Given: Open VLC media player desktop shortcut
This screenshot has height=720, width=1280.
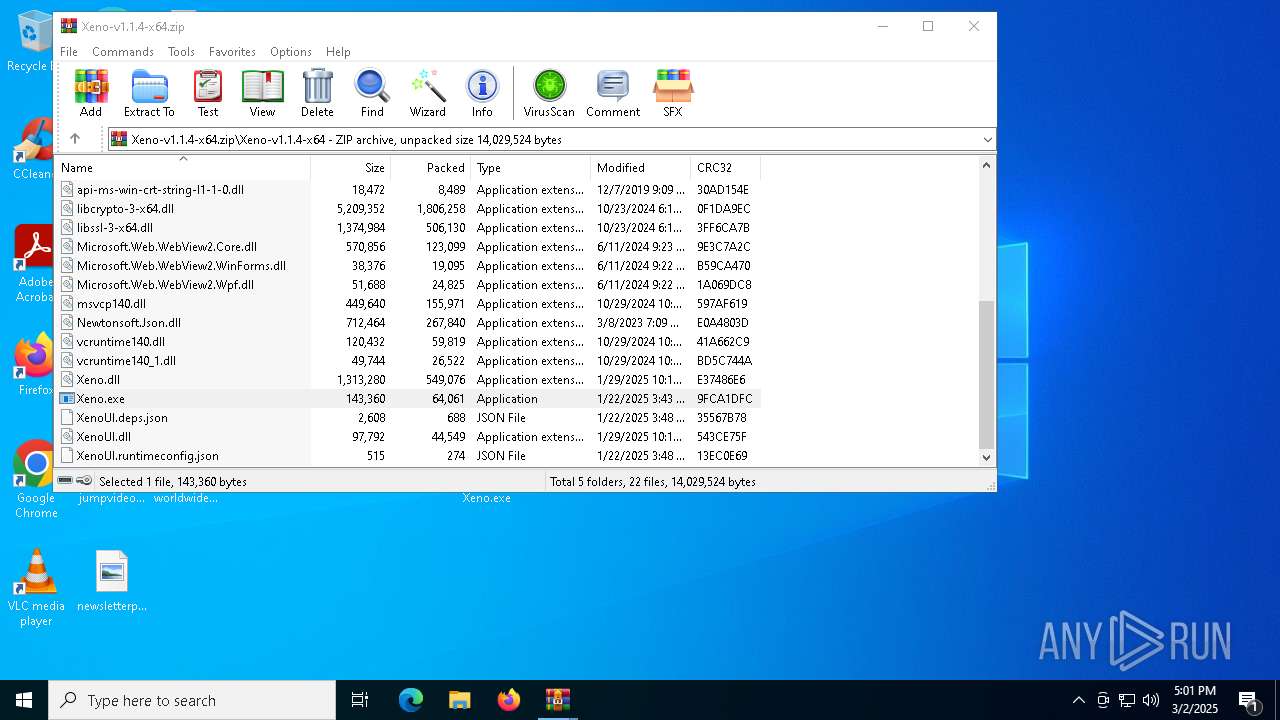Looking at the screenshot, I should pyautogui.click(x=36, y=588).
